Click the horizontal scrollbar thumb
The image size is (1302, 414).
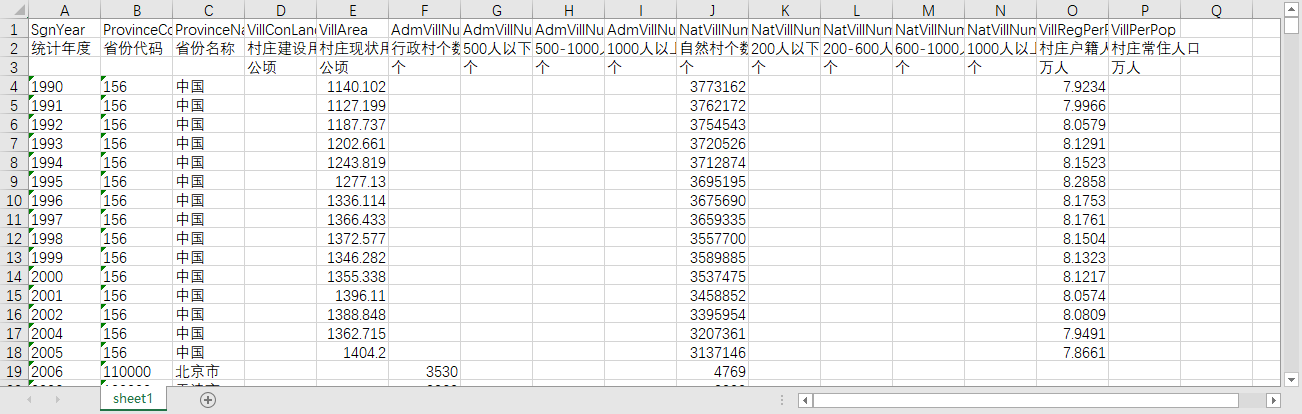click(1025, 400)
